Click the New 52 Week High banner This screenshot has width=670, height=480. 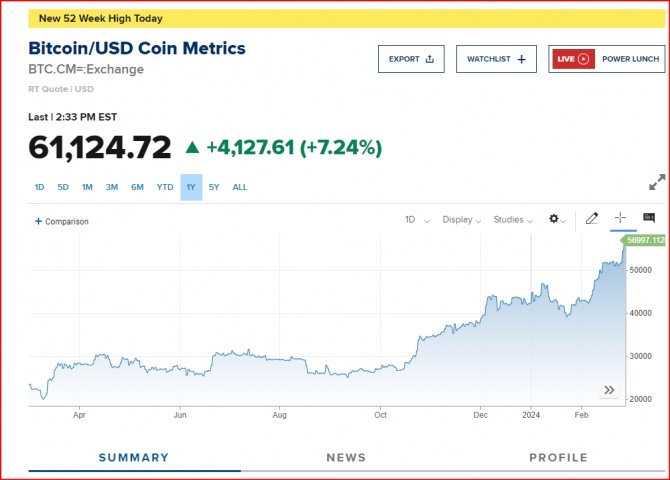click(x=100, y=18)
